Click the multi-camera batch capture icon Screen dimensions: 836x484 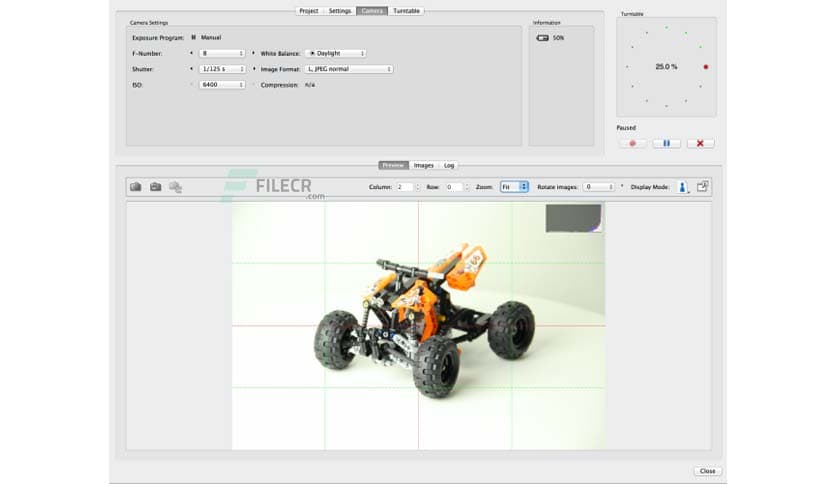click(x=175, y=187)
